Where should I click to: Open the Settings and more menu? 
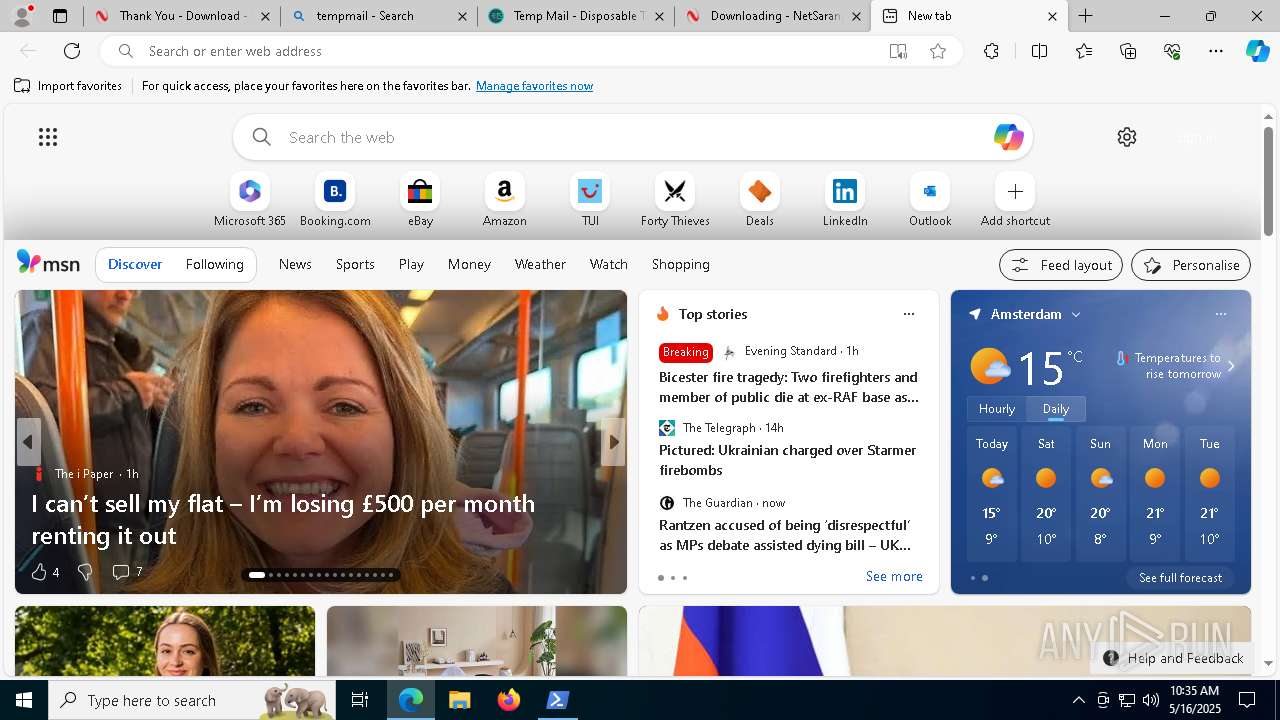coord(1216,51)
